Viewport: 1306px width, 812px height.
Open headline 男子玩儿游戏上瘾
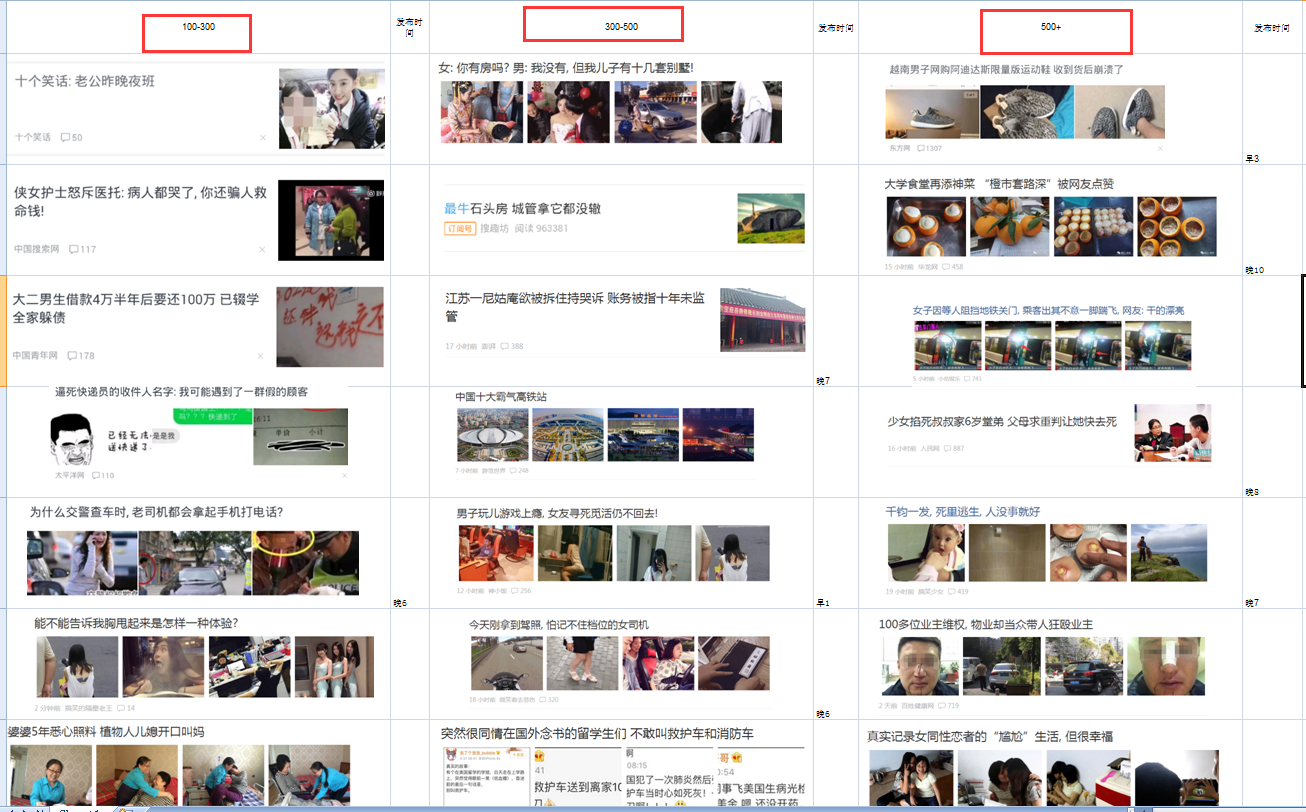point(557,513)
